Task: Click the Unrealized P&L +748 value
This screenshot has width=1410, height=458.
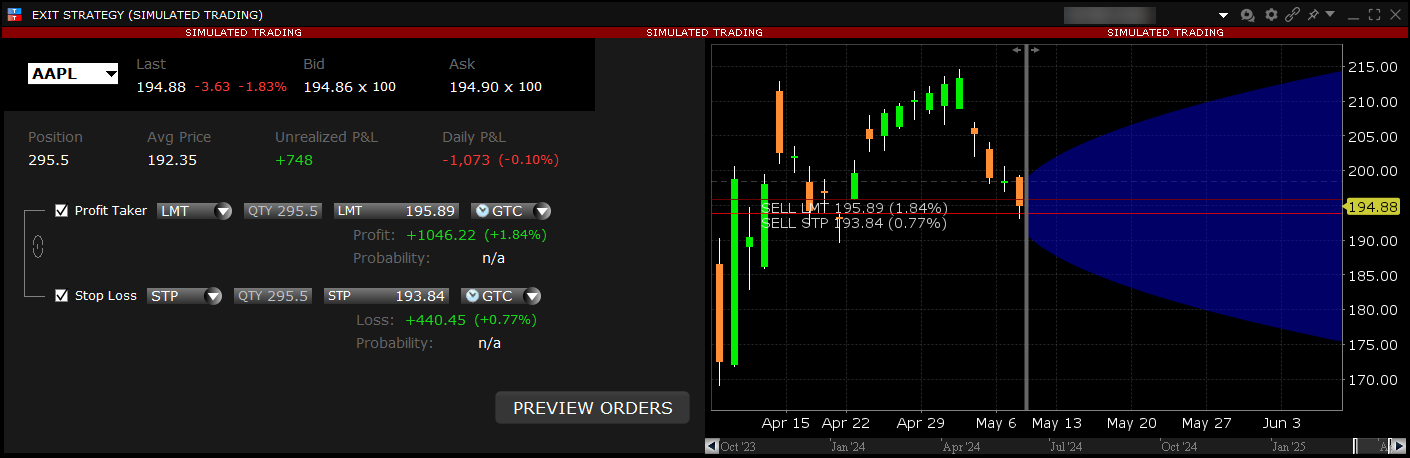Action: (294, 160)
